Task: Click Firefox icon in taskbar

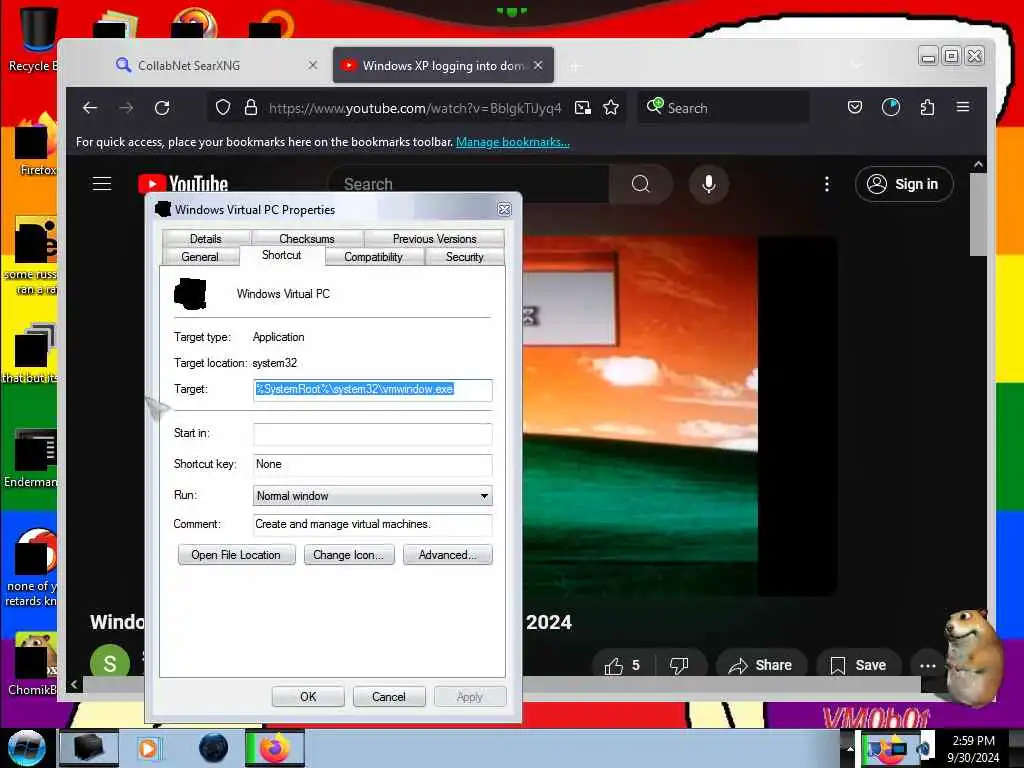Action: [x=275, y=748]
